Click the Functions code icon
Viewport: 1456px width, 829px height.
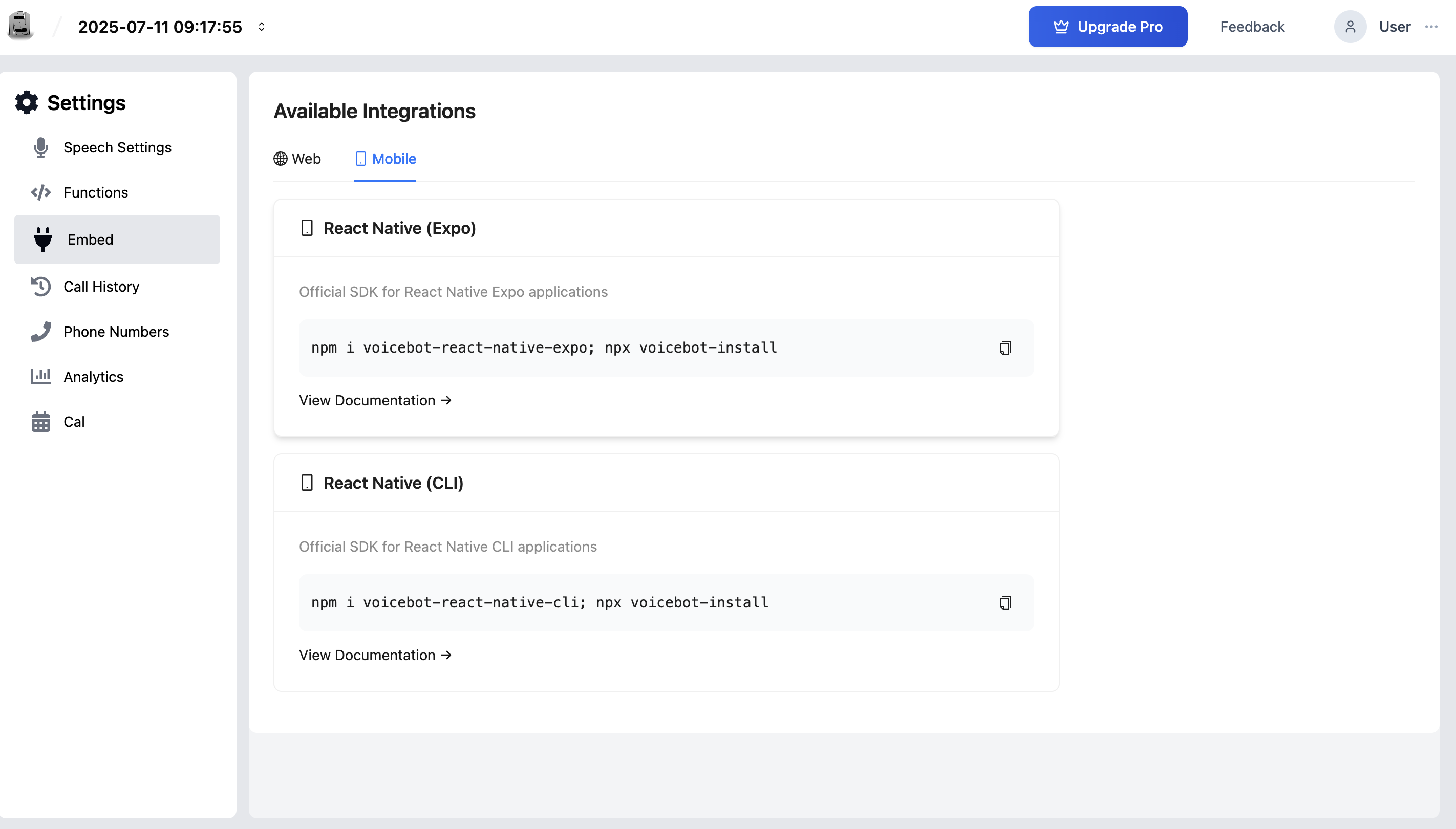point(41,192)
